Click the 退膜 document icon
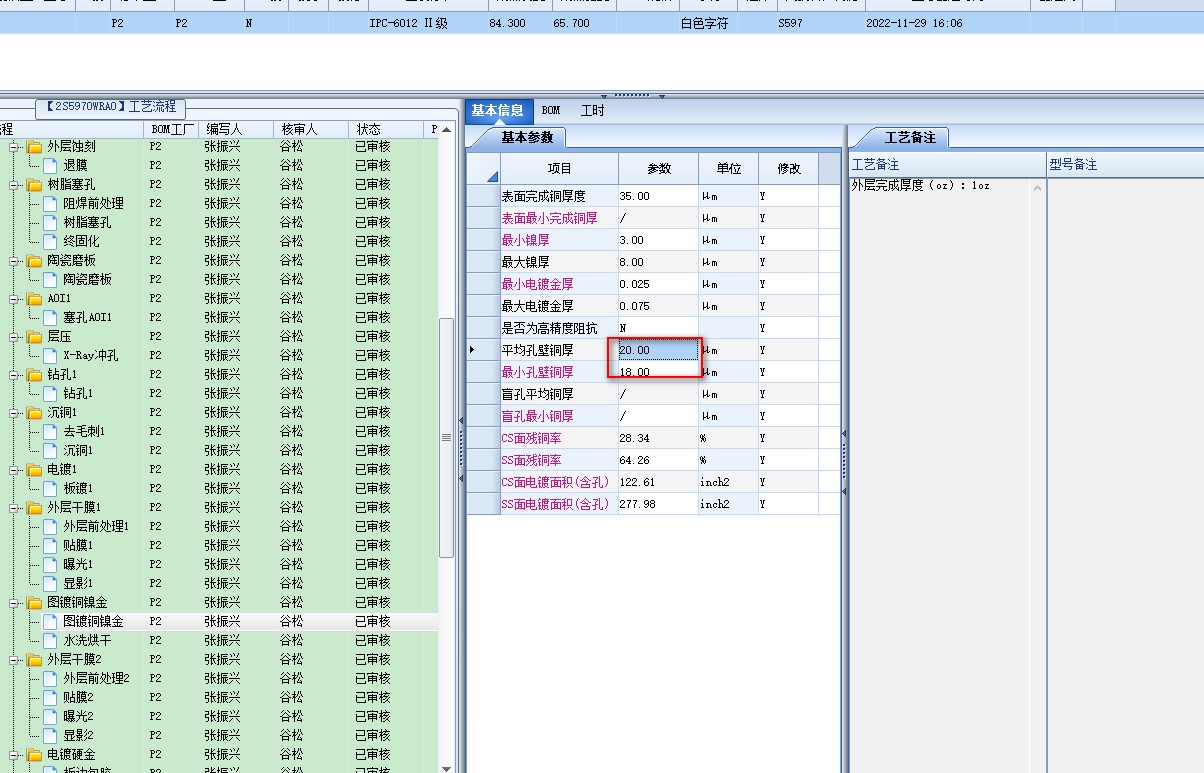 pos(50,165)
